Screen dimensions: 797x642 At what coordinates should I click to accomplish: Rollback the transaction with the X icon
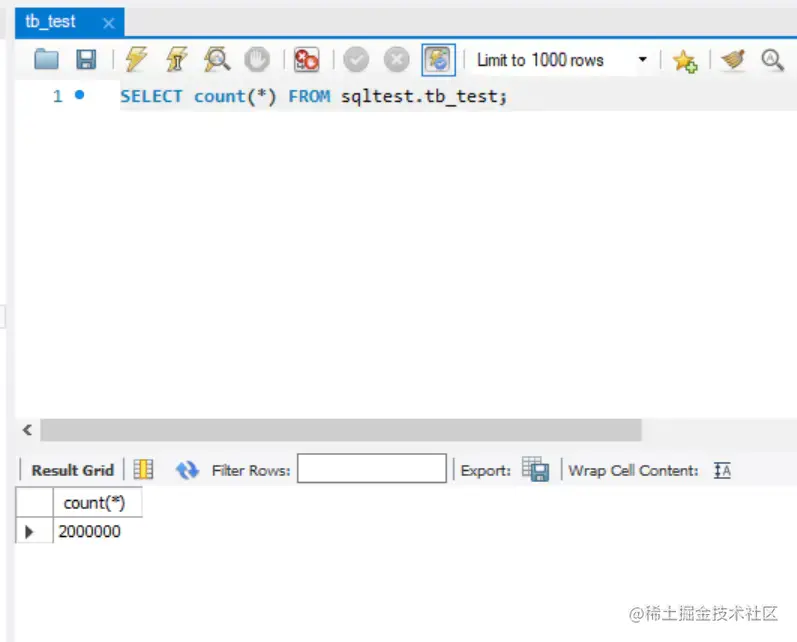pos(396,60)
